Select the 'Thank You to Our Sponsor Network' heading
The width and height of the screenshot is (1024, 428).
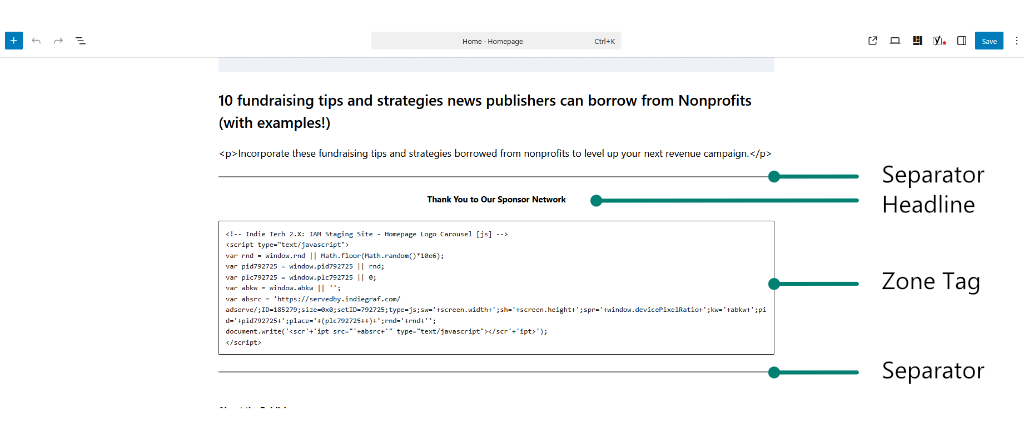[x=496, y=199]
